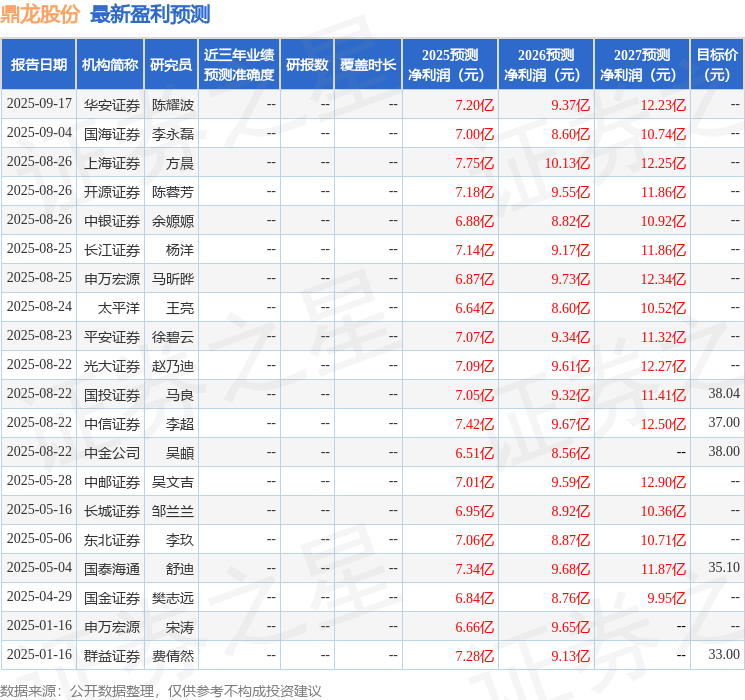Select the 国泰海通 institution cell
This screenshot has height=700, width=745.
(112, 569)
